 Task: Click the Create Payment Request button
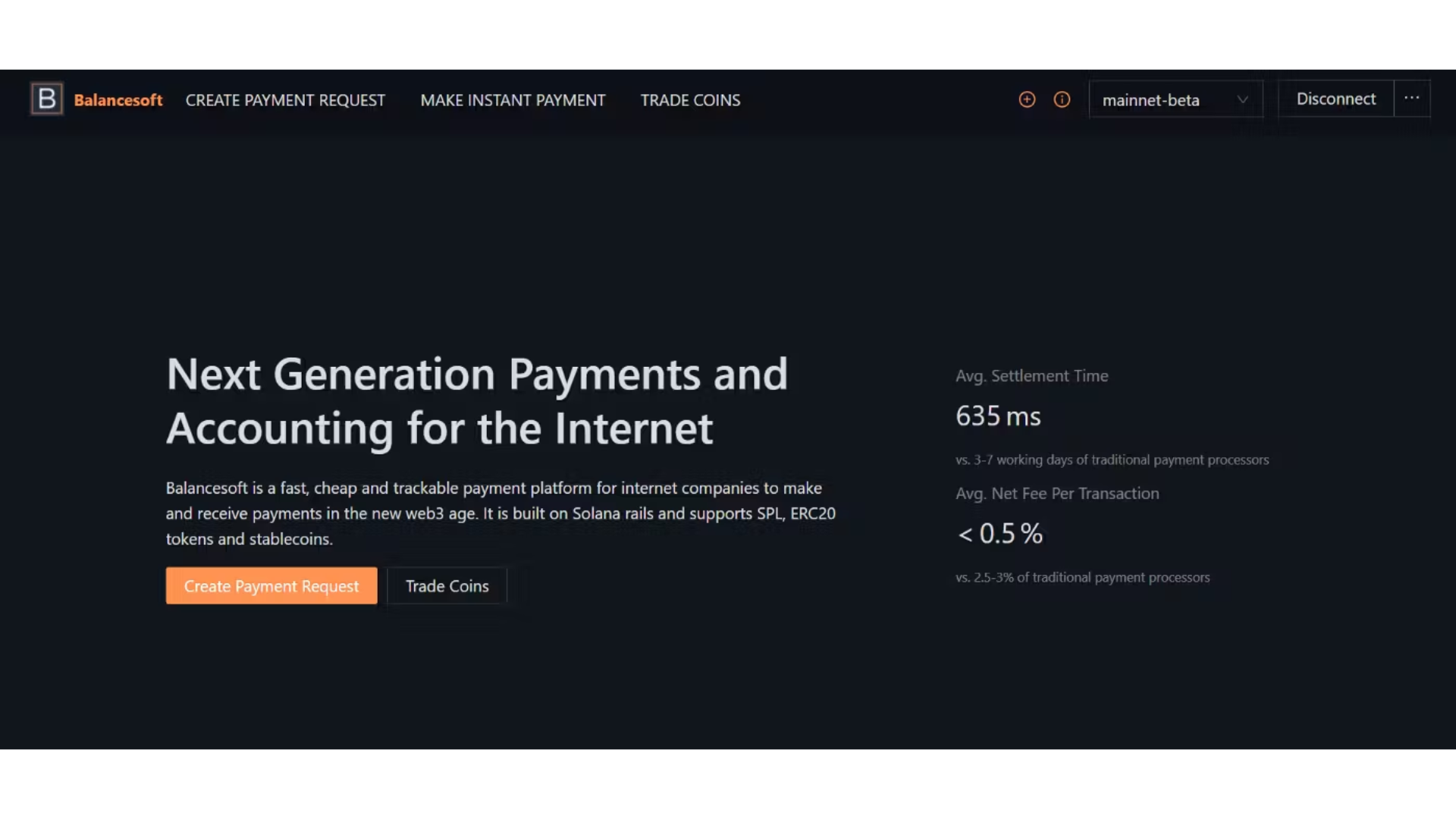pyautogui.click(x=271, y=586)
